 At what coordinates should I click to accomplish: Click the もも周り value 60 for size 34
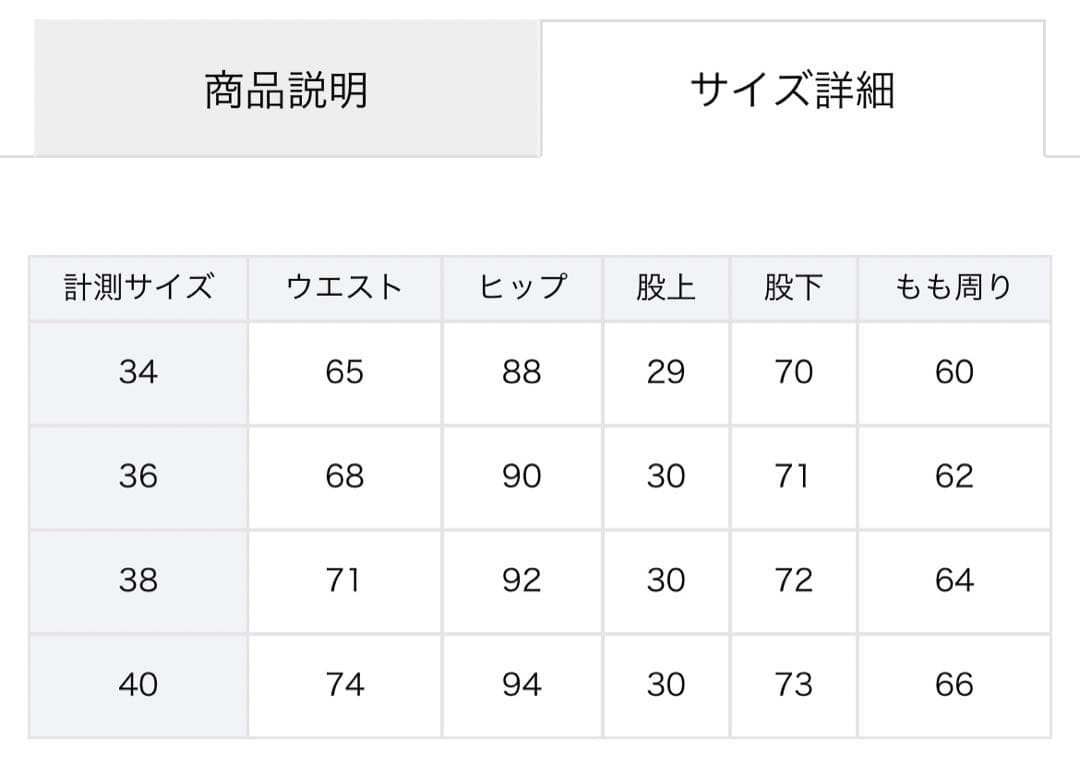[956, 373]
